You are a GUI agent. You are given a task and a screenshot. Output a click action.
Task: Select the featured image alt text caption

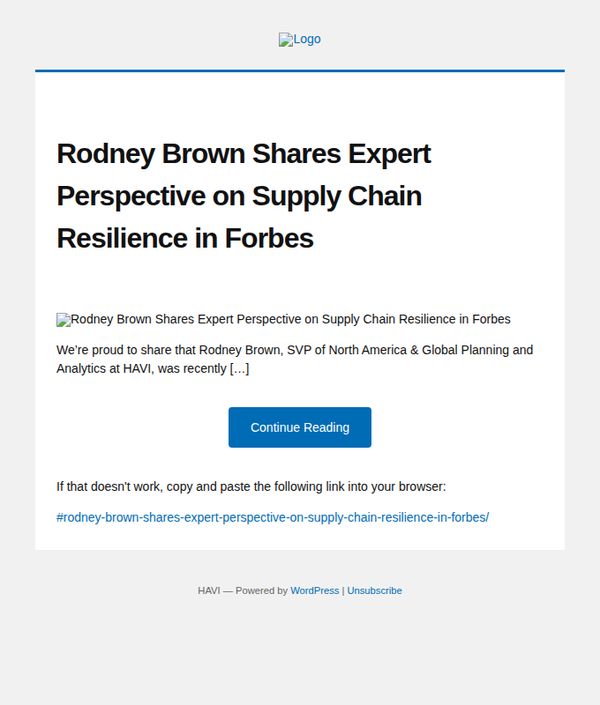tap(291, 319)
